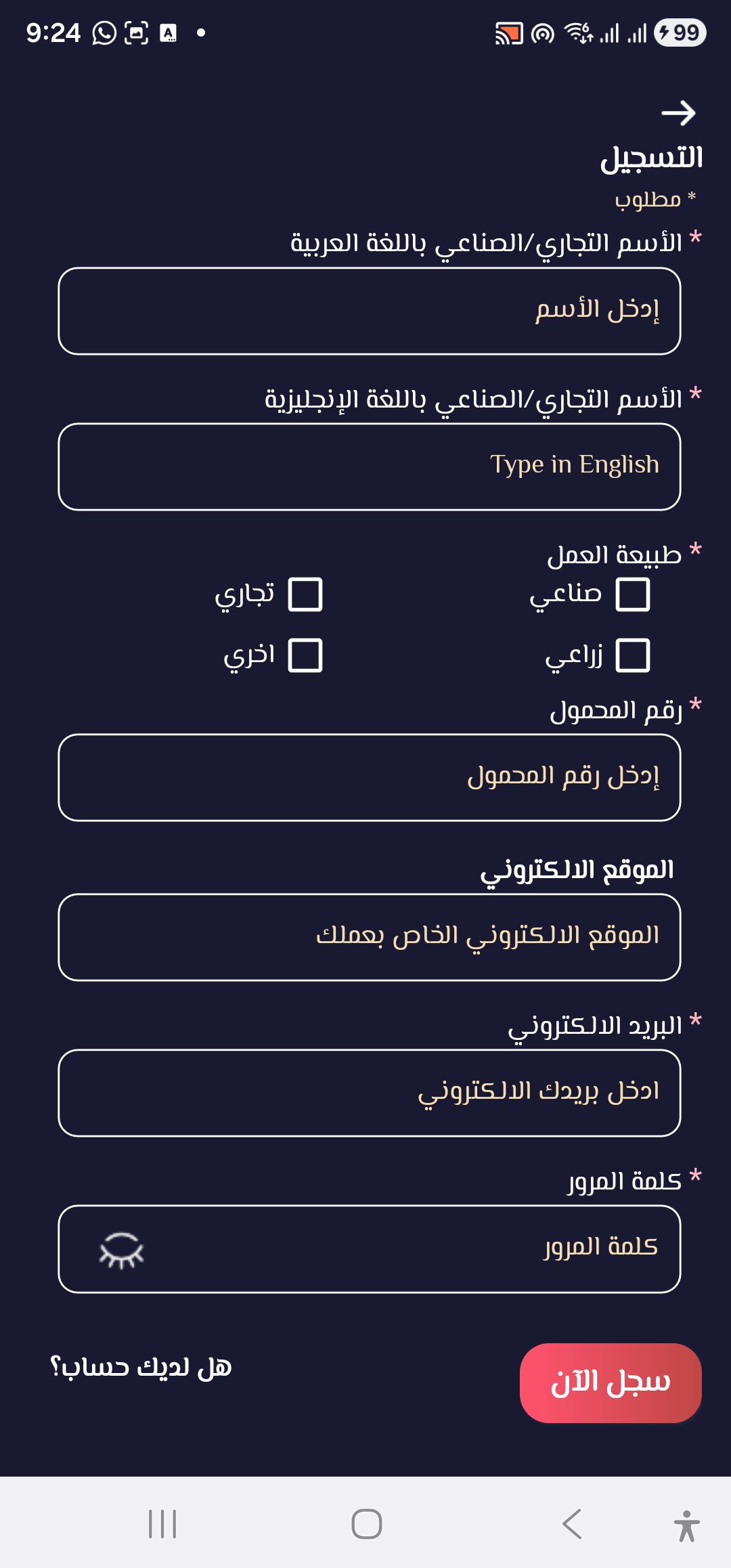
Task: Tap the back arrow above التسجيل
Action: pos(678,113)
